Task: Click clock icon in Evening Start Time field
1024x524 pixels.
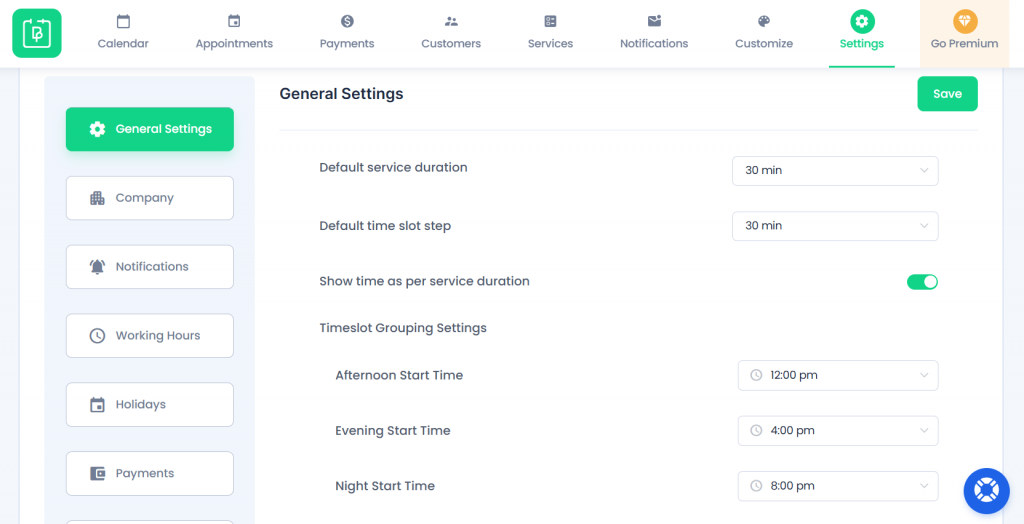Action: click(756, 431)
